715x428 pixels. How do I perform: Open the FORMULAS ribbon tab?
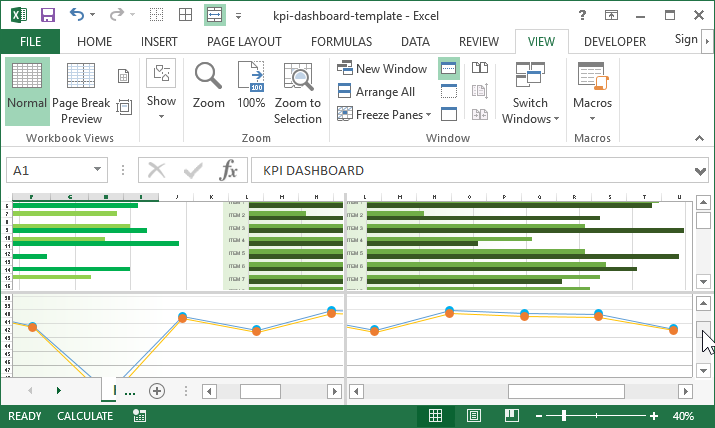[x=341, y=42]
